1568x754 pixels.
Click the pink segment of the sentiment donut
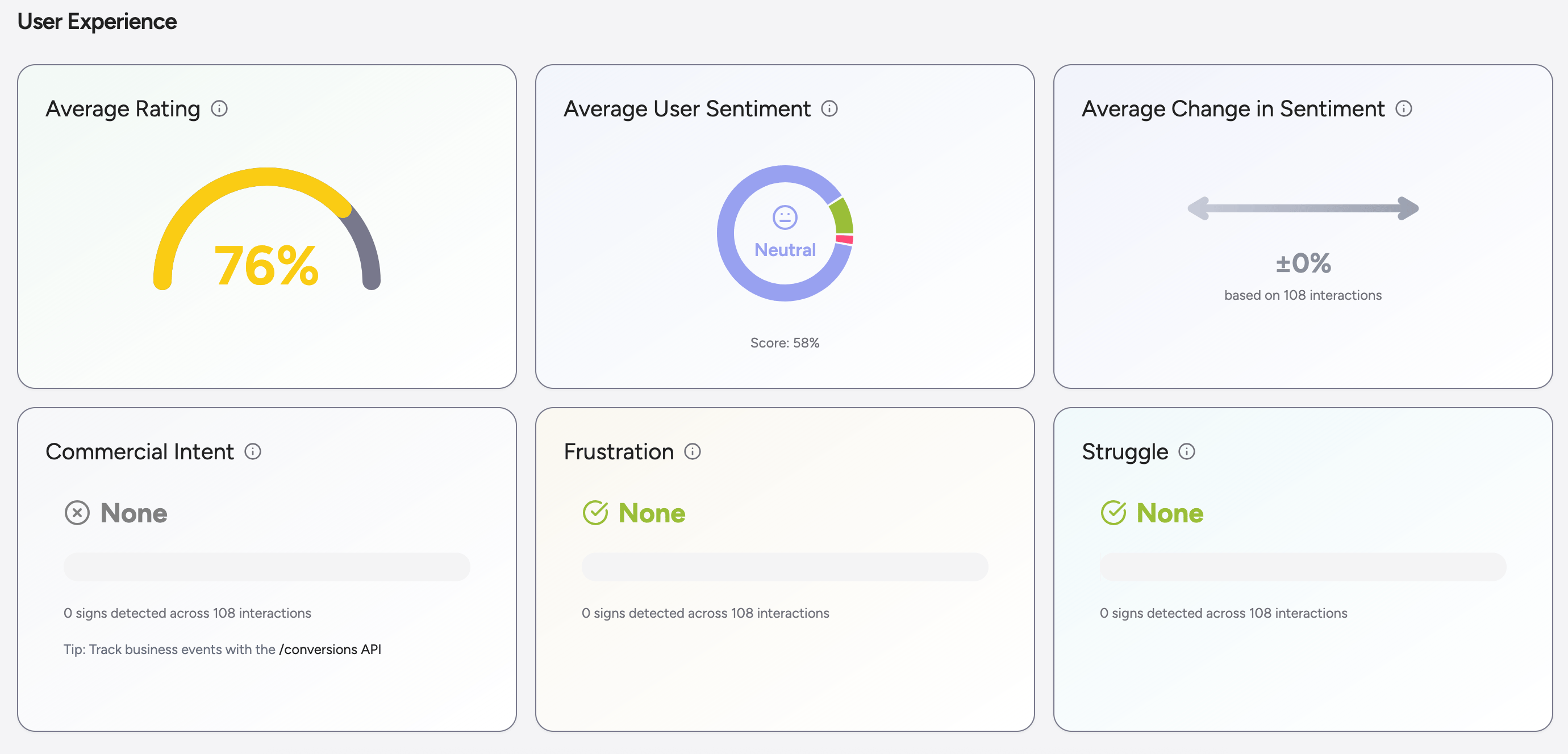pyautogui.click(x=844, y=240)
